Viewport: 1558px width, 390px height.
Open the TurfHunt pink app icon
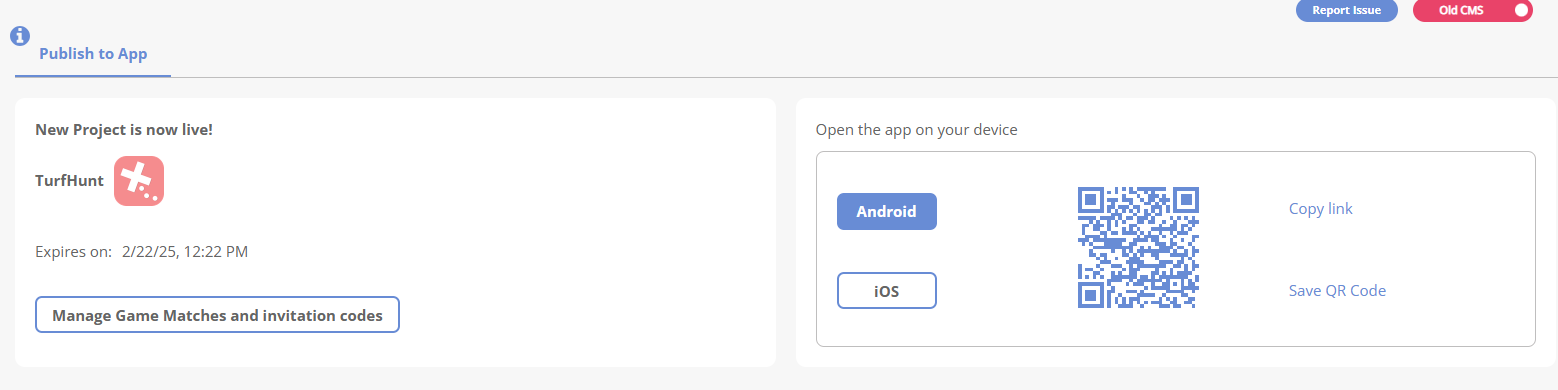[x=139, y=181]
